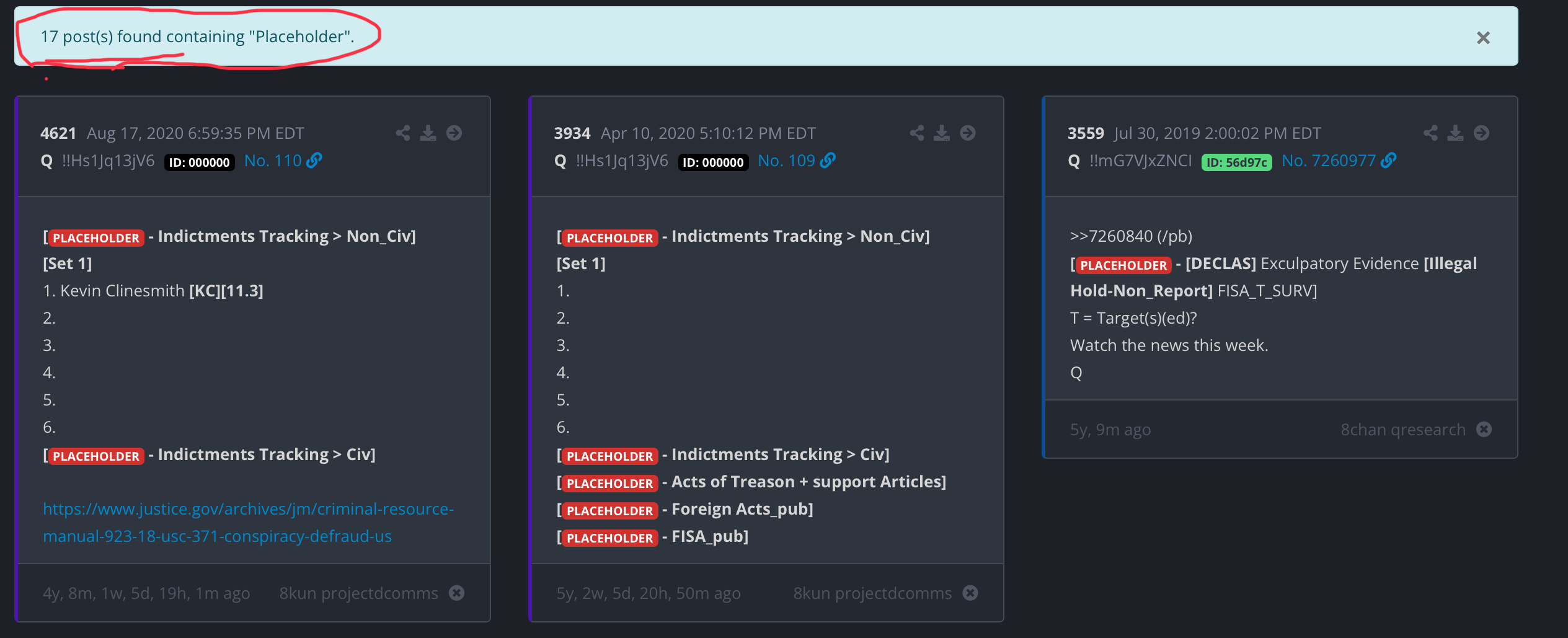
Task: Click '8kun projectdcomms' label on post 4621
Action: tap(359, 593)
